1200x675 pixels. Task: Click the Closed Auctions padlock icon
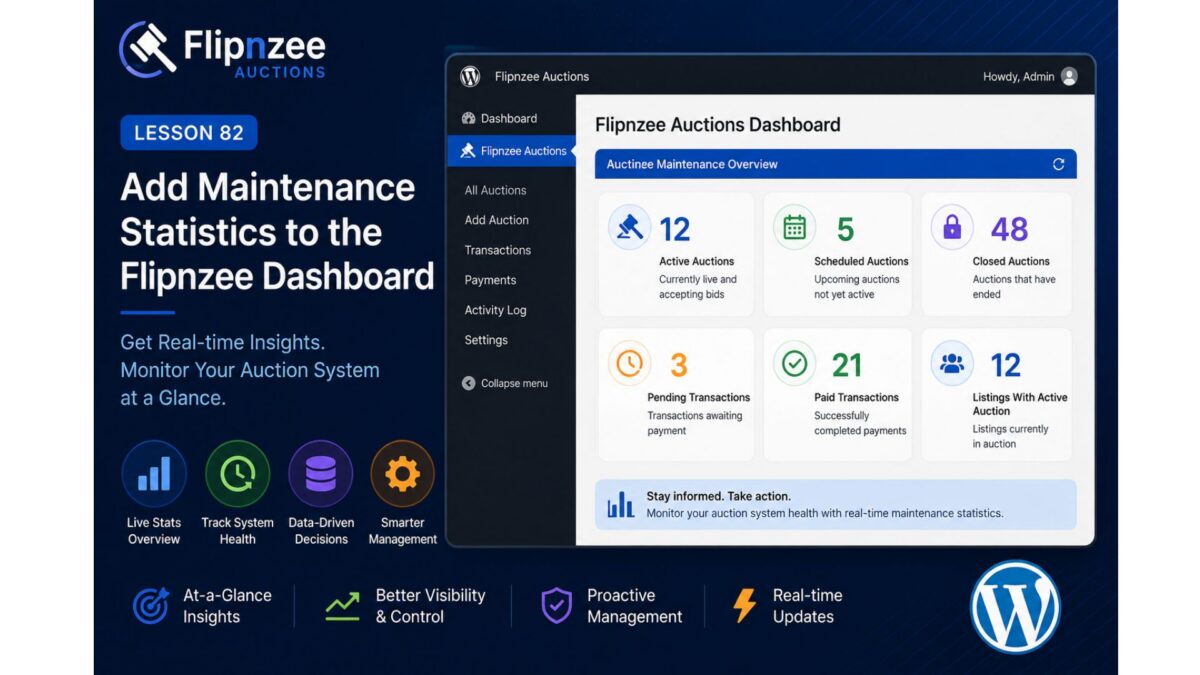[x=952, y=228]
